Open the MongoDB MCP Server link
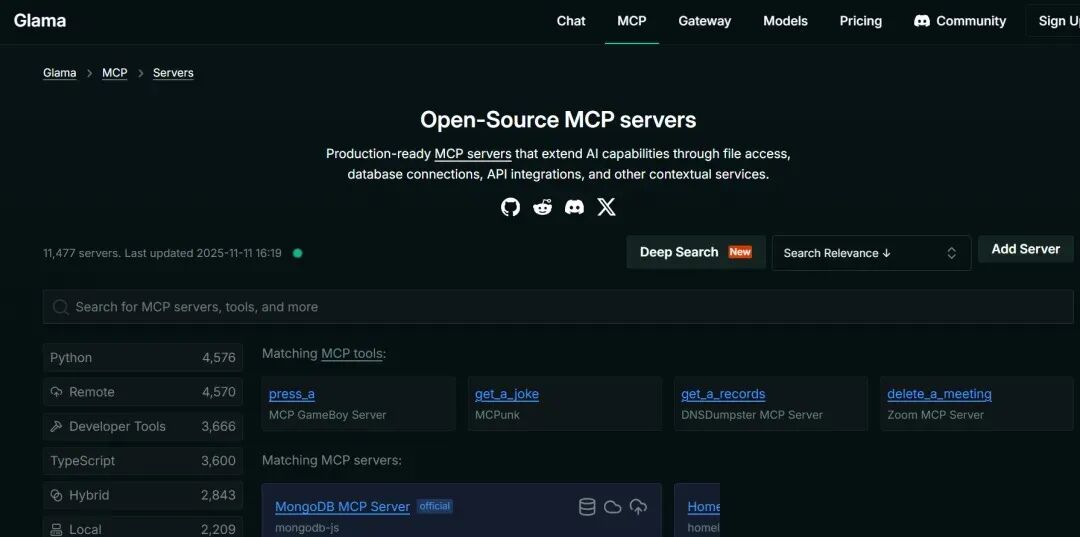The height and width of the screenshot is (537, 1080). click(x=342, y=507)
